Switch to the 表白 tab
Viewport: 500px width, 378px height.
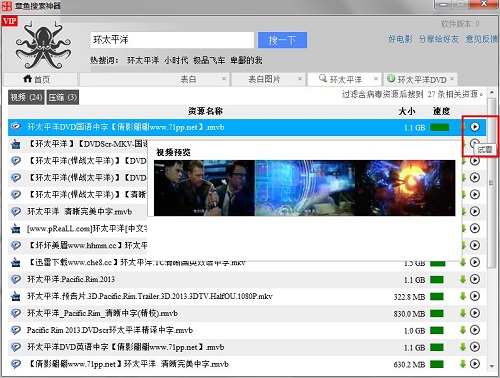click(155, 79)
